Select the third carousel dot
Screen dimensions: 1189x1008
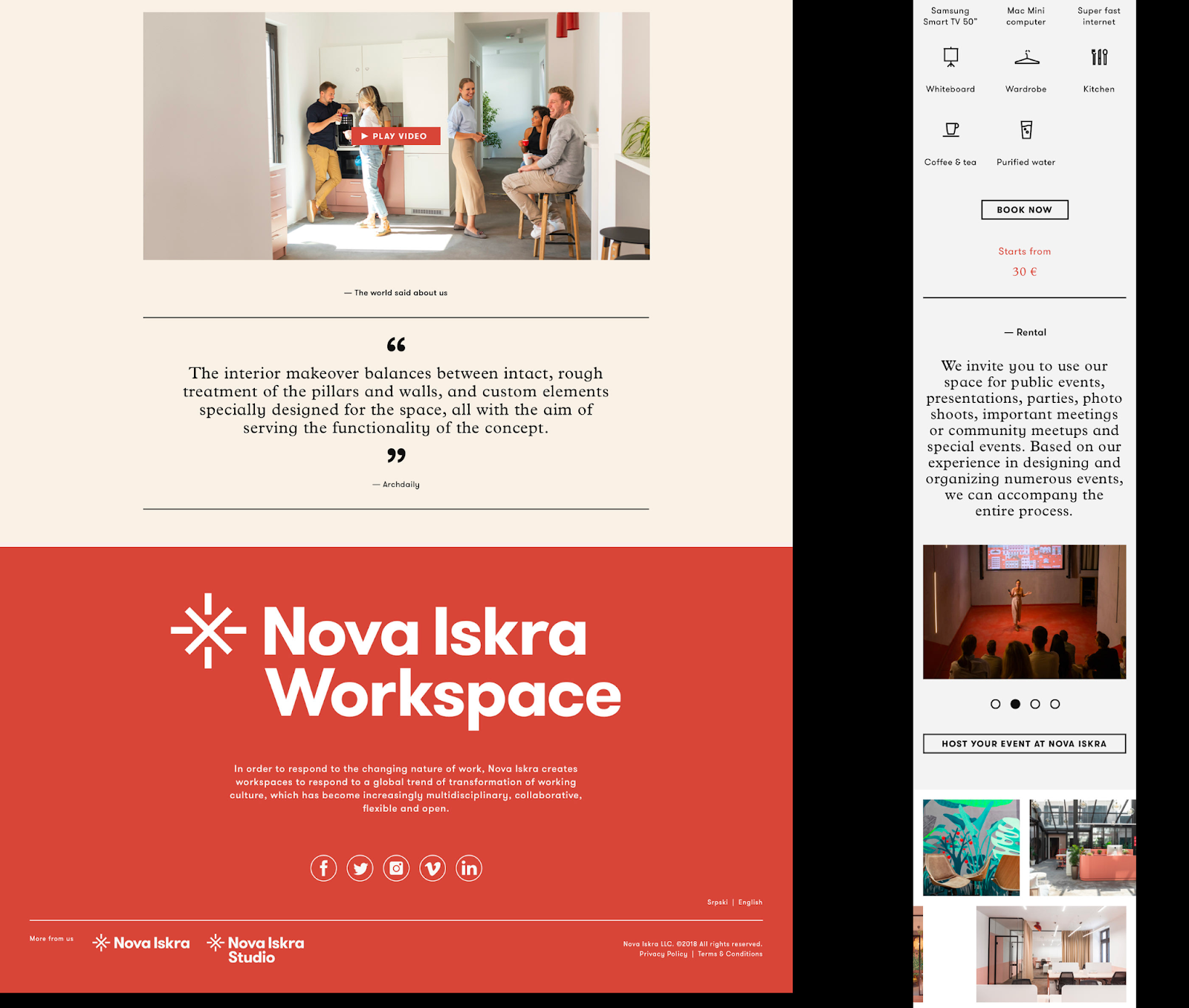1035,704
